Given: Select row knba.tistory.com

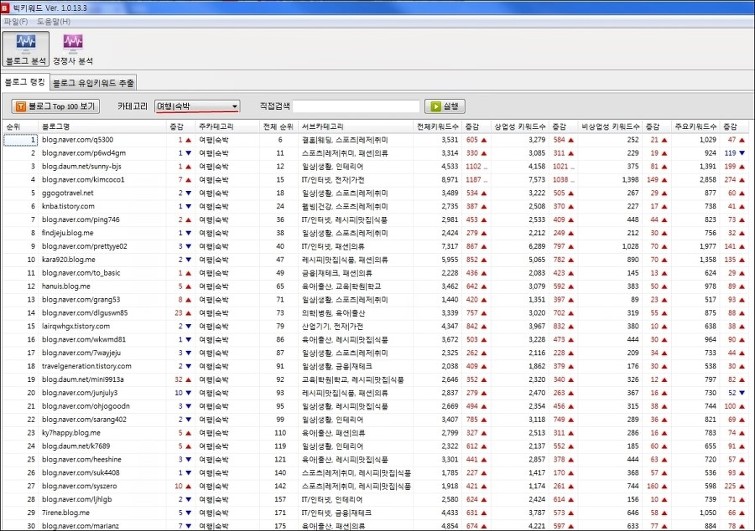Looking at the screenshot, I should (376, 206).
